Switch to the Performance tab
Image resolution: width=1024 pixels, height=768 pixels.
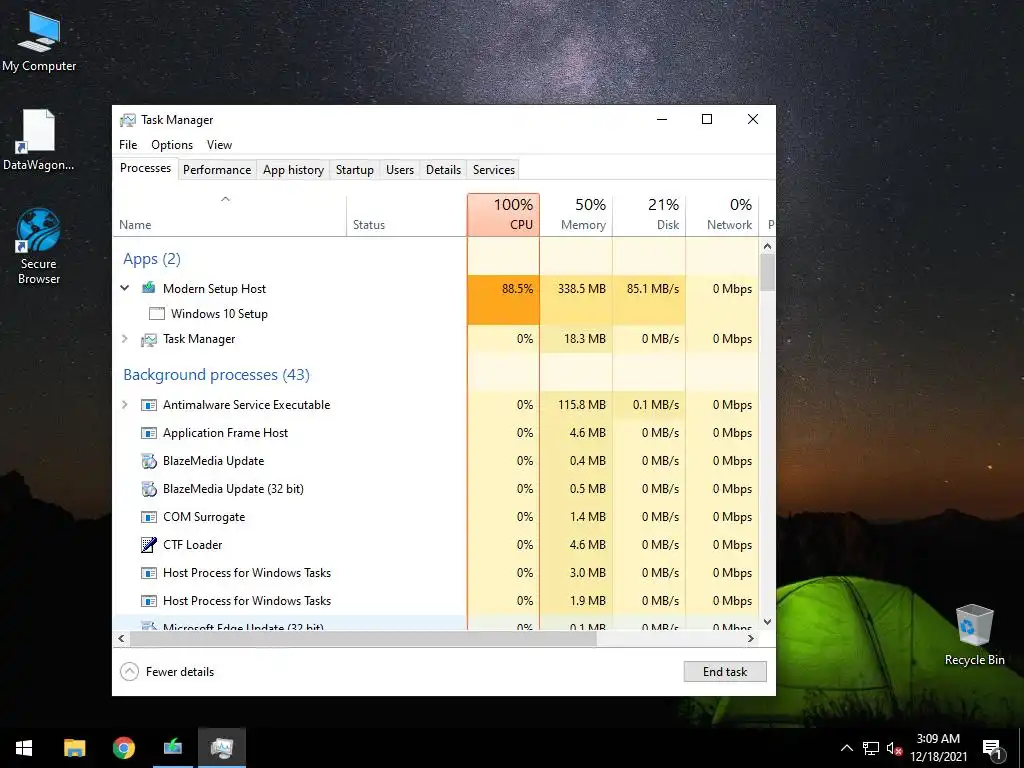pos(217,170)
